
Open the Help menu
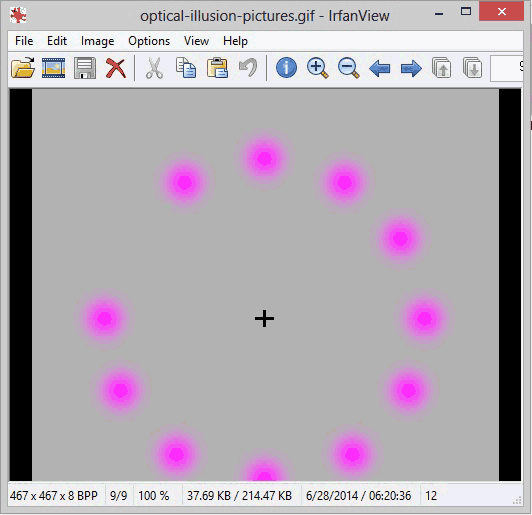[x=235, y=41]
